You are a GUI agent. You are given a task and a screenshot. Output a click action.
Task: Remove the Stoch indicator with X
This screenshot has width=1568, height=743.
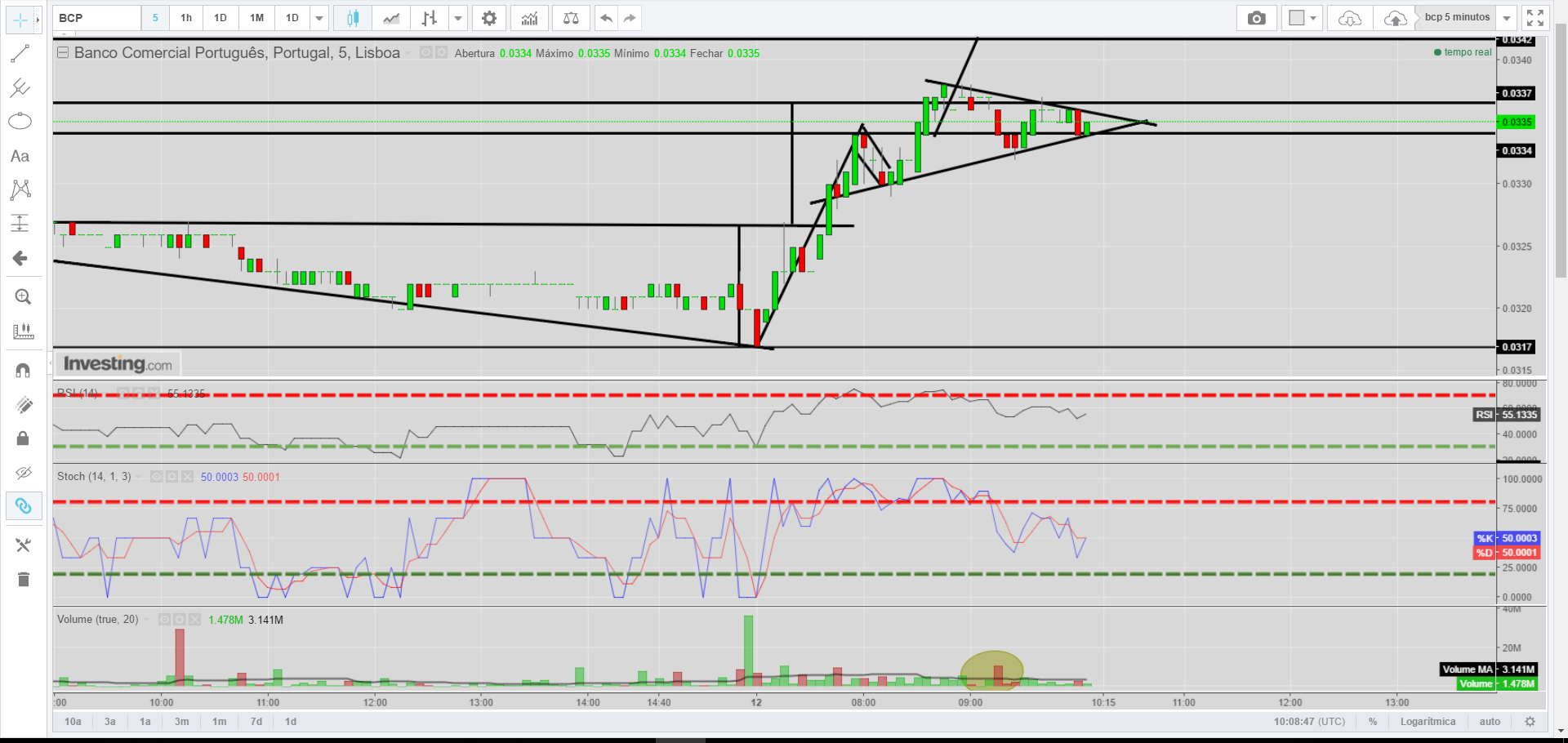click(x=187, y=477)
